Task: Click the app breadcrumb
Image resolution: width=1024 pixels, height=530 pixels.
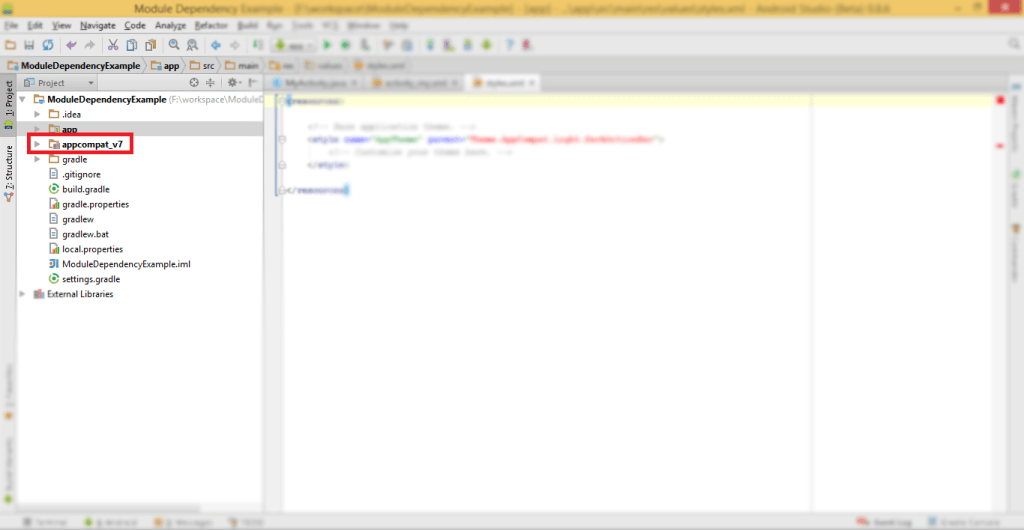Action: pyautogui.click(x=165, y=65)
